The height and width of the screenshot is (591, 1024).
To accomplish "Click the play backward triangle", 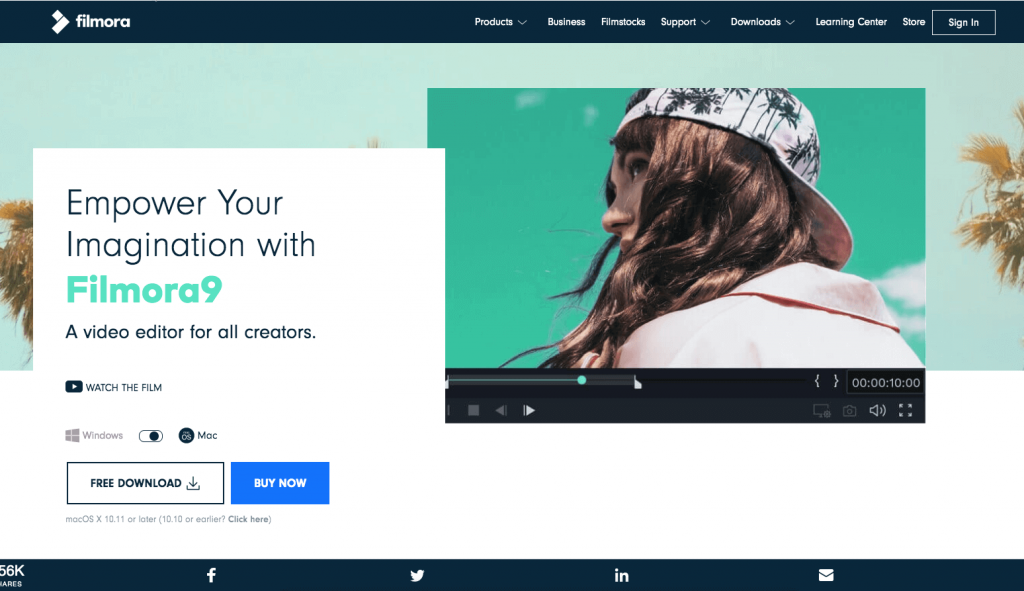I will coord(501,410).
